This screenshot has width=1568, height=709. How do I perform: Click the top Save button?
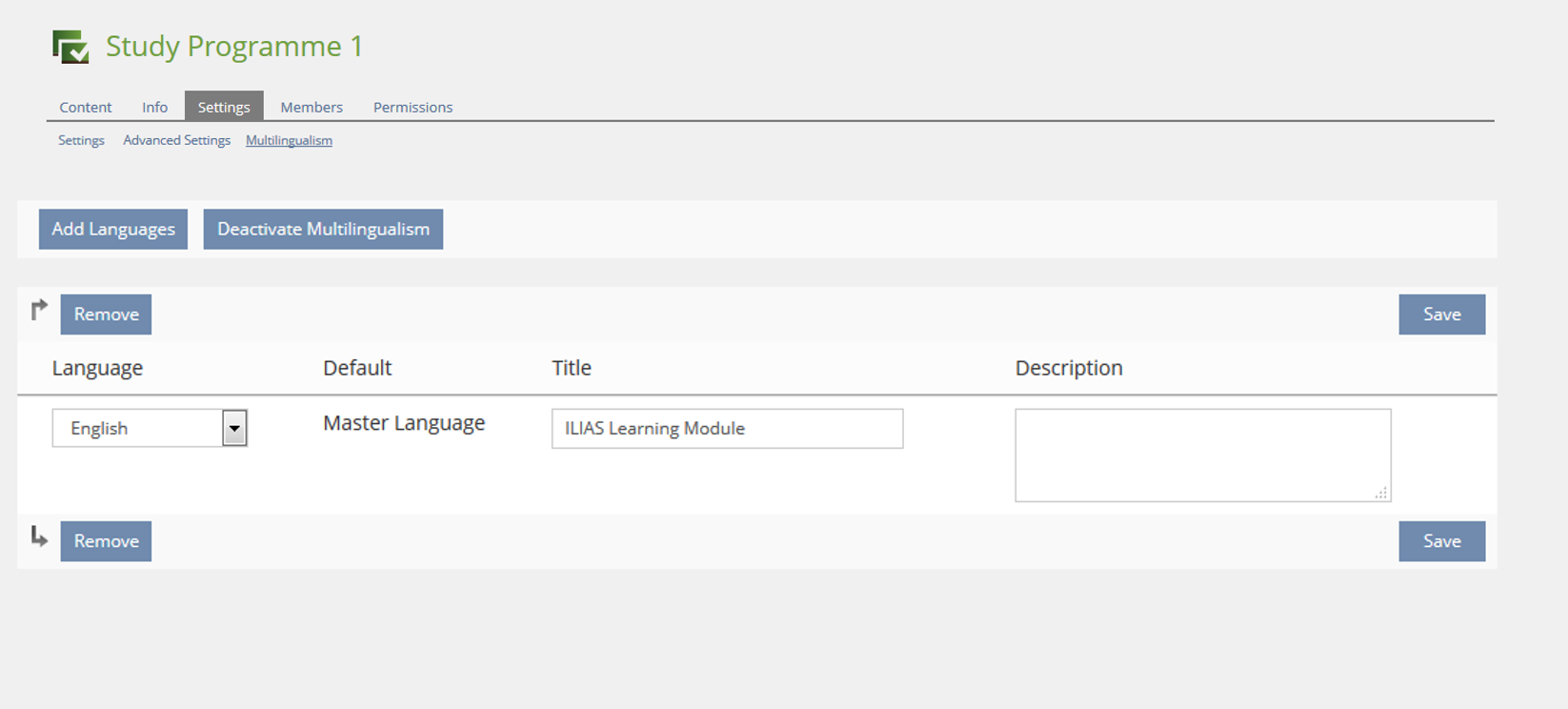1441,314
